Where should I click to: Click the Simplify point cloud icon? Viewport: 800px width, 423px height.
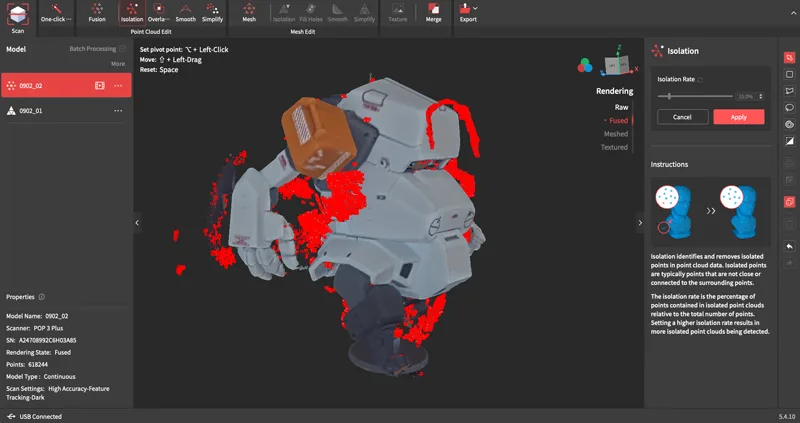(x=212, y=12)
